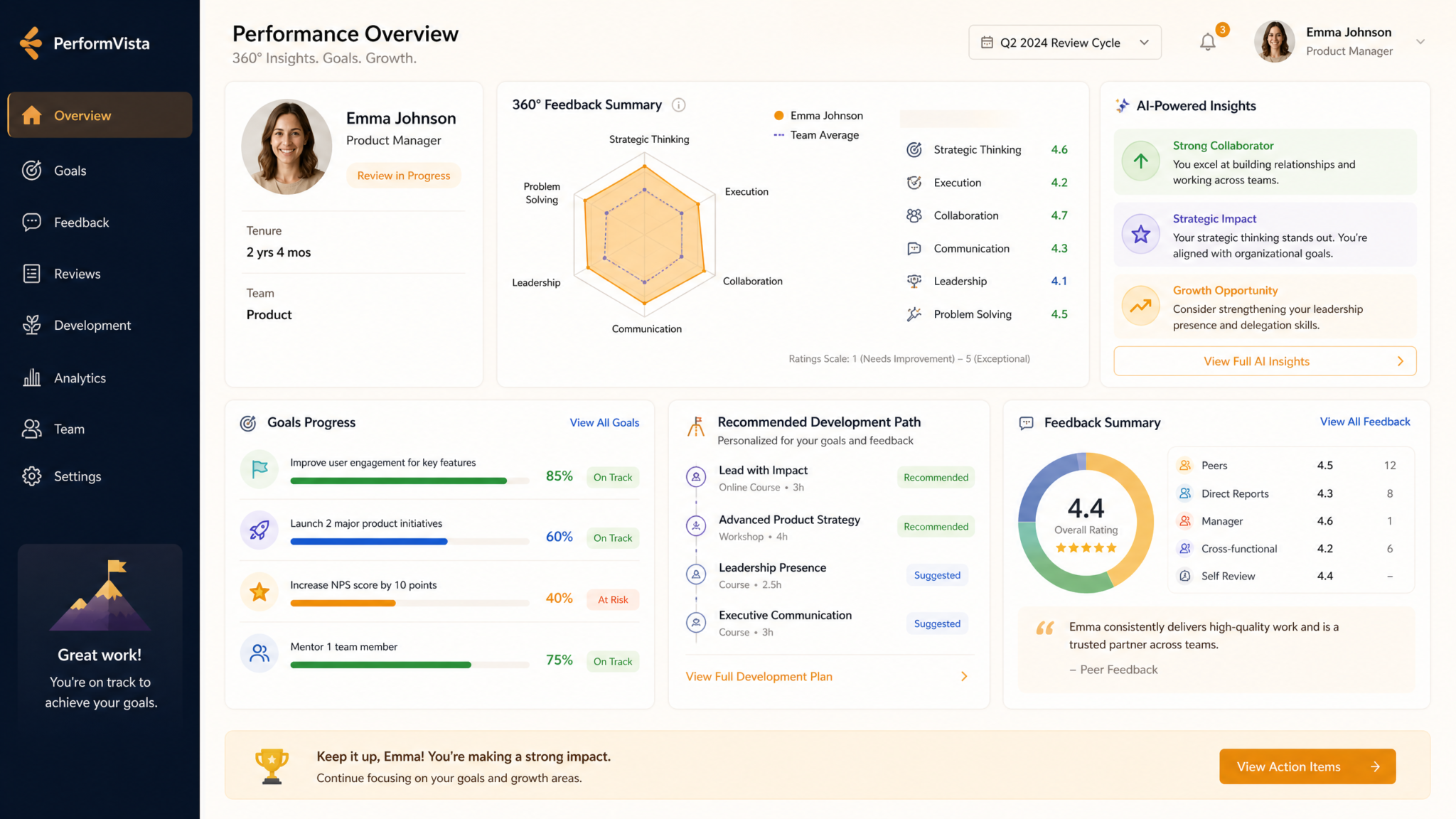
Task: Click the rocket icon for product initiatives goal
Action: tap(259, 530)
